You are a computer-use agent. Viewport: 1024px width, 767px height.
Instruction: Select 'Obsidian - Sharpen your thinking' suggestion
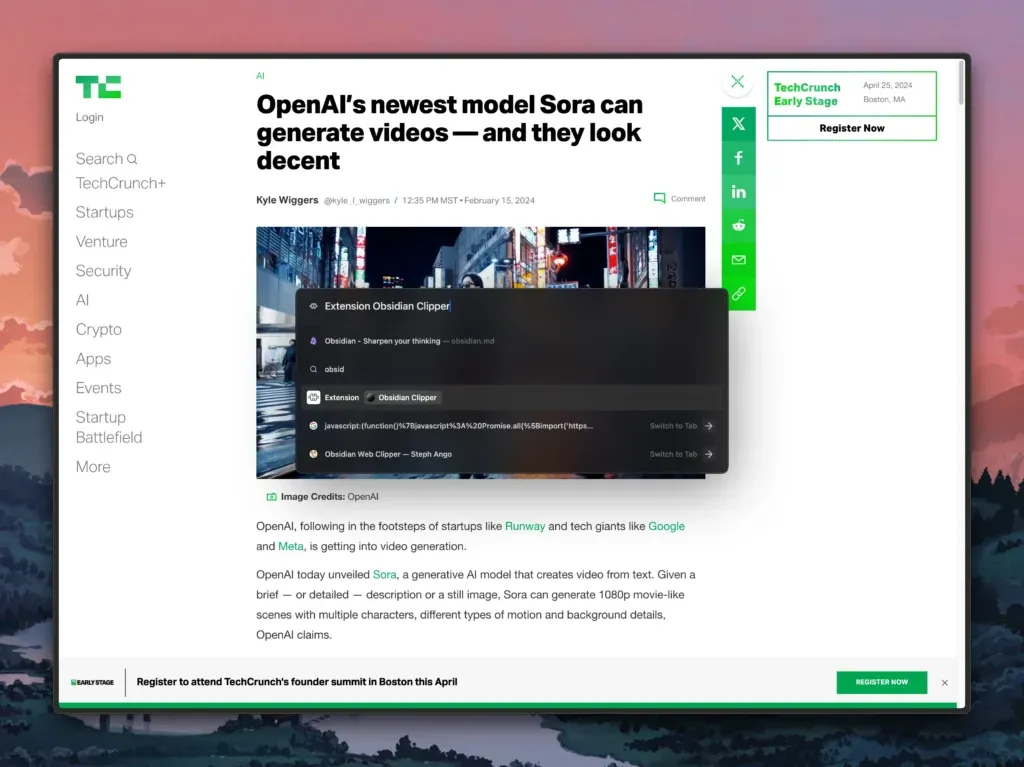[x=511, y=341]
